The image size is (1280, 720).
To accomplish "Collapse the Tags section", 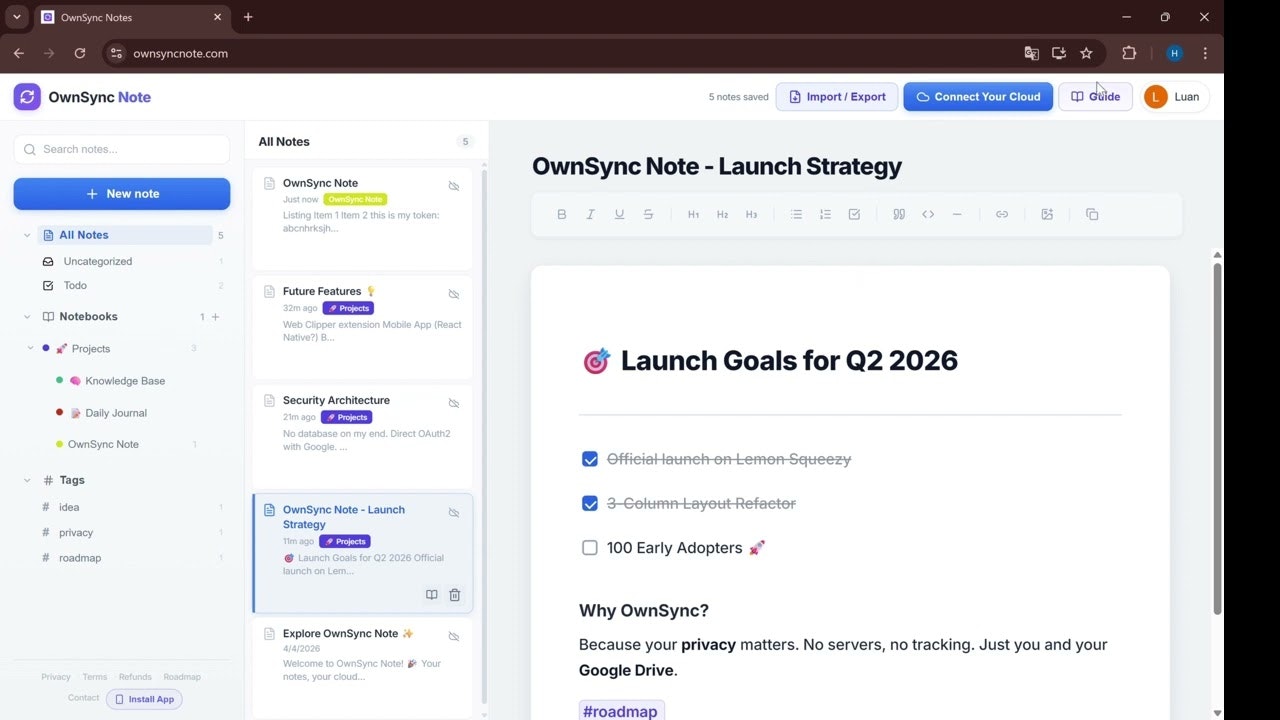I will coord(27,480).
